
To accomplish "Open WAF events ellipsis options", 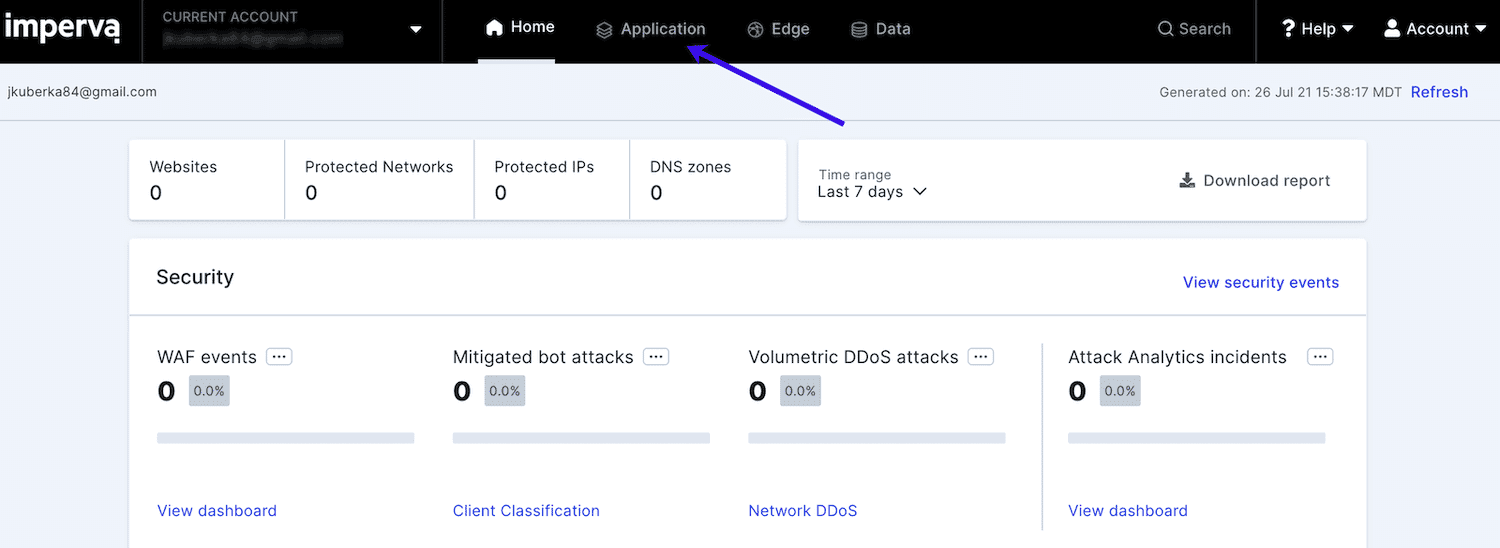I will point(279,357).
